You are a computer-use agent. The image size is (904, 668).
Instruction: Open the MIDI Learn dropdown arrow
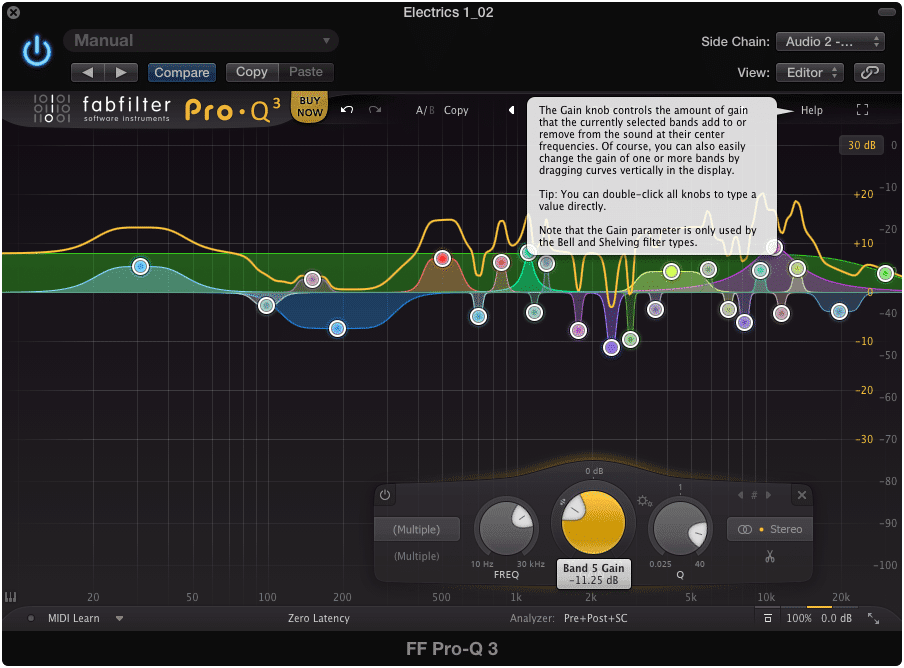tap(119, 618)
